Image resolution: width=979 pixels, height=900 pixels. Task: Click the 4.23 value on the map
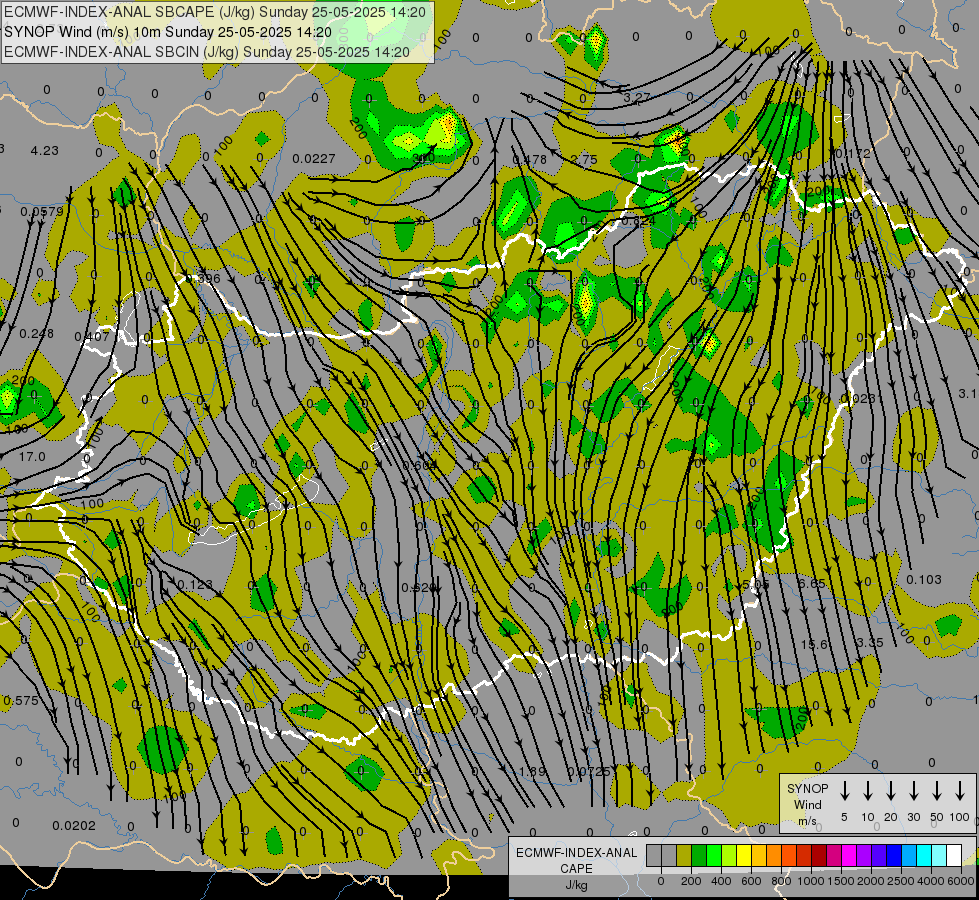pos(44,151)
